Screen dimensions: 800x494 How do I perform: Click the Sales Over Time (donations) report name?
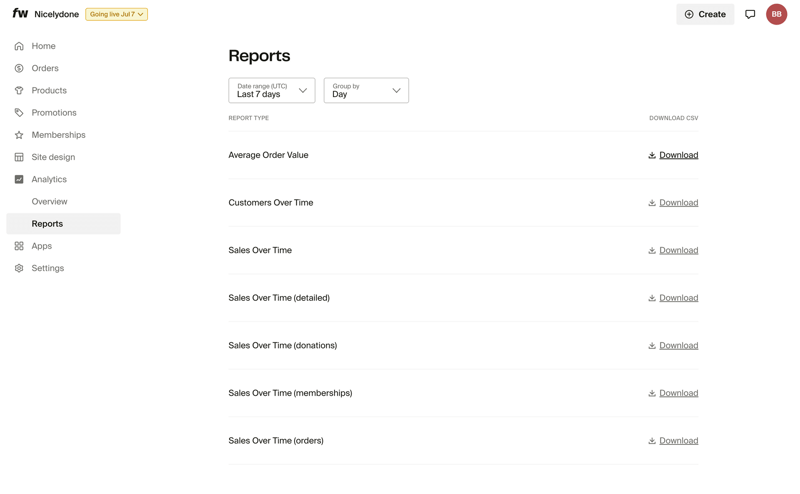283,345
